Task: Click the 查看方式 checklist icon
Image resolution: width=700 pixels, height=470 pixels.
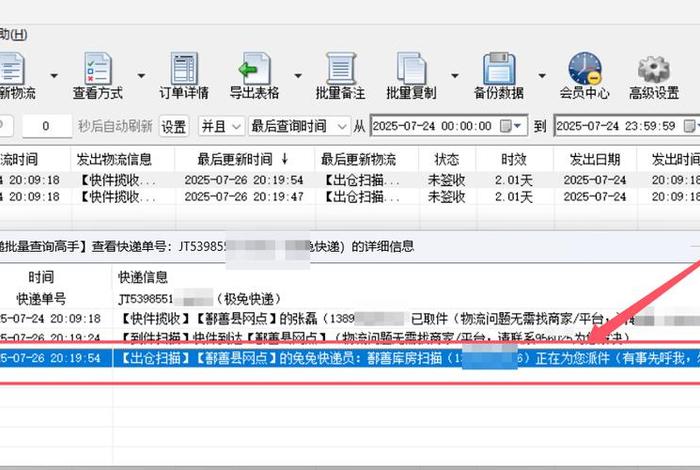Action: click(x=97, y=68)
